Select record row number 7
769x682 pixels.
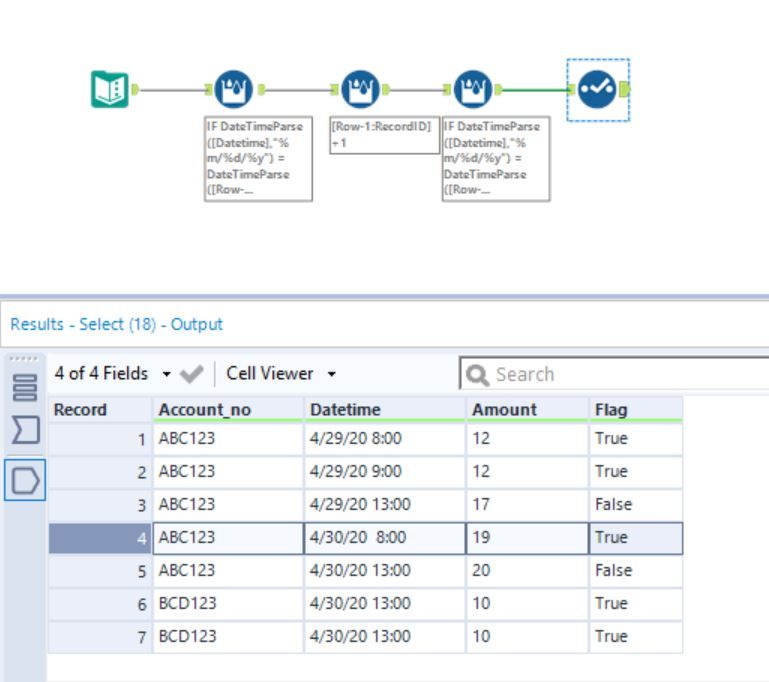(x=100, y=636)
